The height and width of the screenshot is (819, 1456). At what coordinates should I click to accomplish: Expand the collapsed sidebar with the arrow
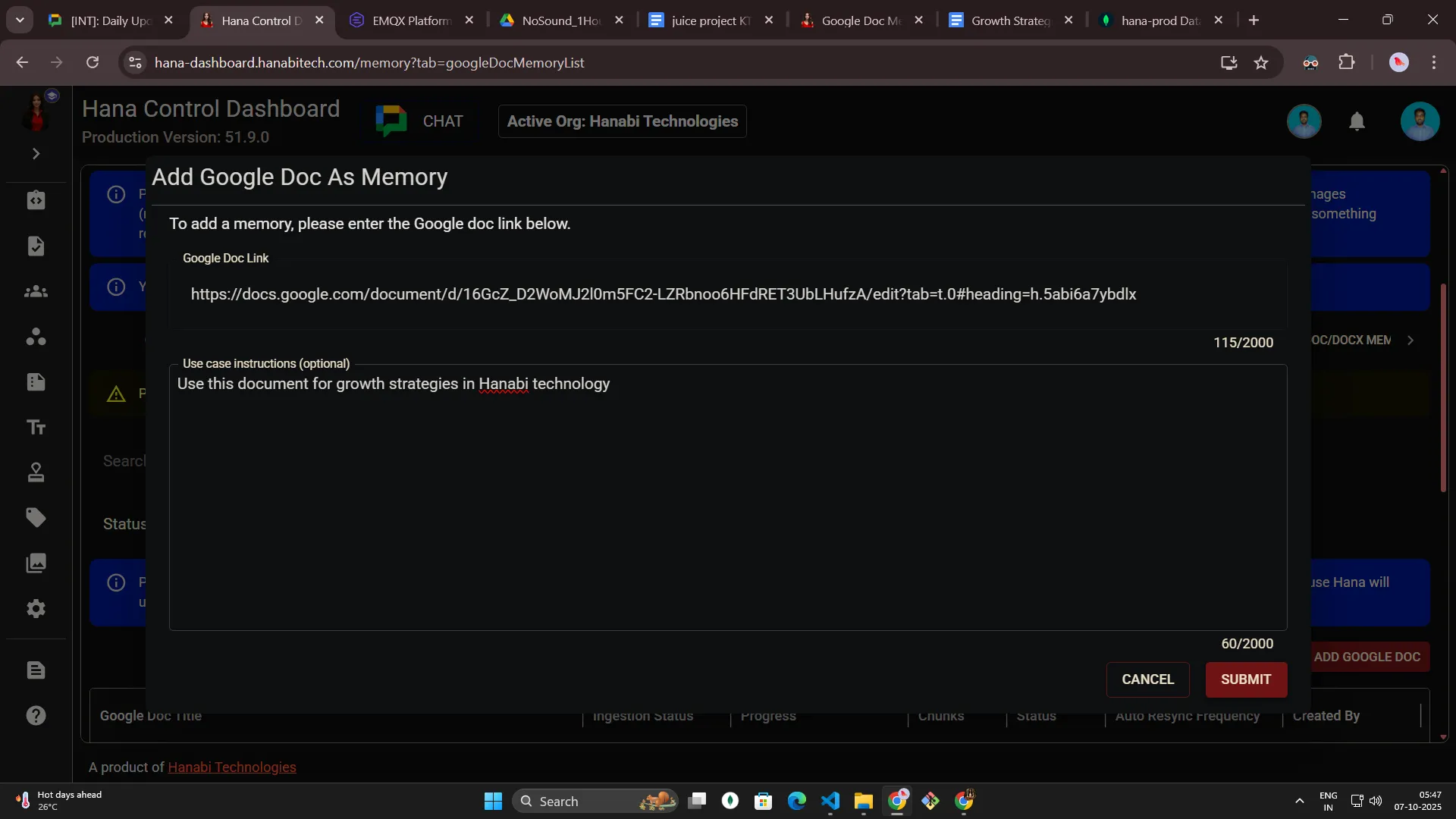pos(35,153)
